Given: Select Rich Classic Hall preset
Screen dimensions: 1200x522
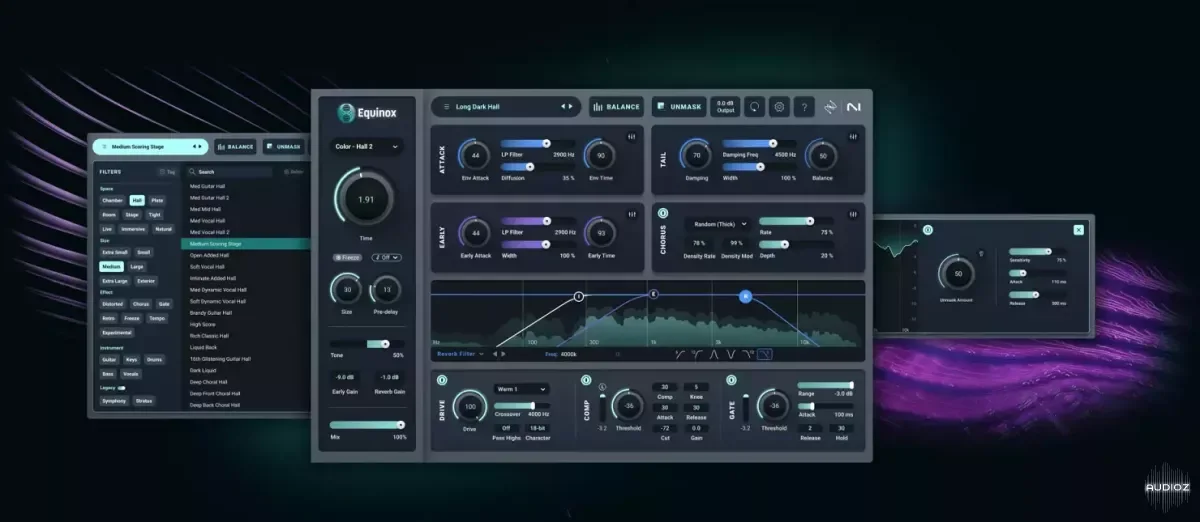Looking at the screenshot, I should pyautogui.click(x=209, y=336).
